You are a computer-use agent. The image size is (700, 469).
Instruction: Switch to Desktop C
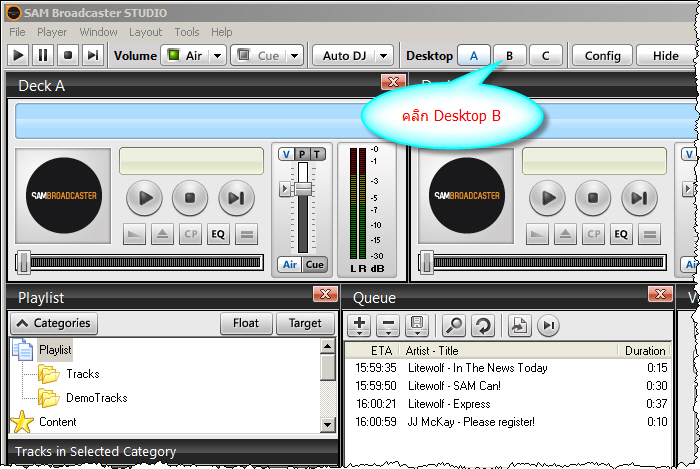[546, 55]
